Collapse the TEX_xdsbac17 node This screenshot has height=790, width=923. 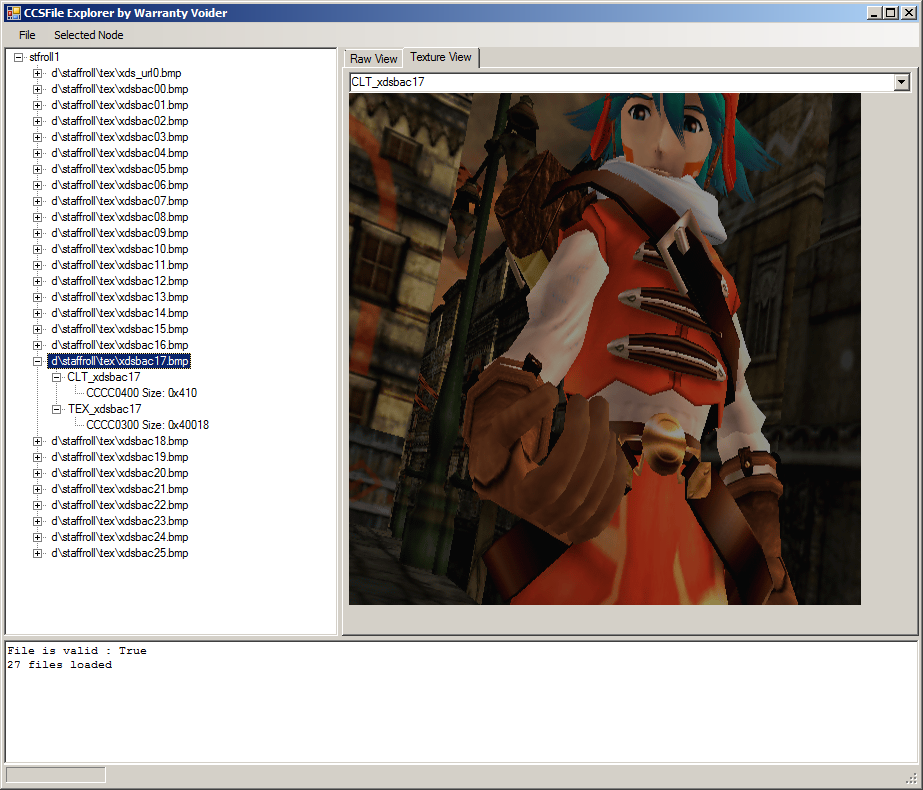57,409
